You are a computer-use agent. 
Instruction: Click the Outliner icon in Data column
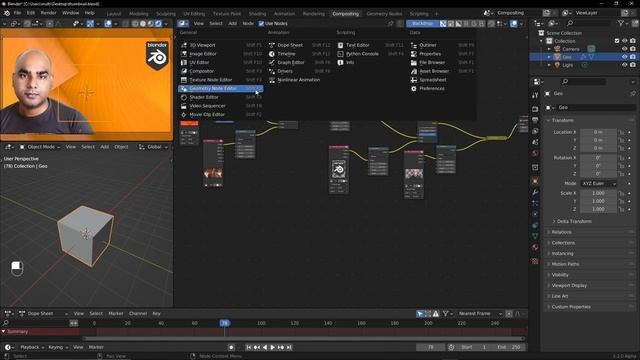click(x=413, y=45)
